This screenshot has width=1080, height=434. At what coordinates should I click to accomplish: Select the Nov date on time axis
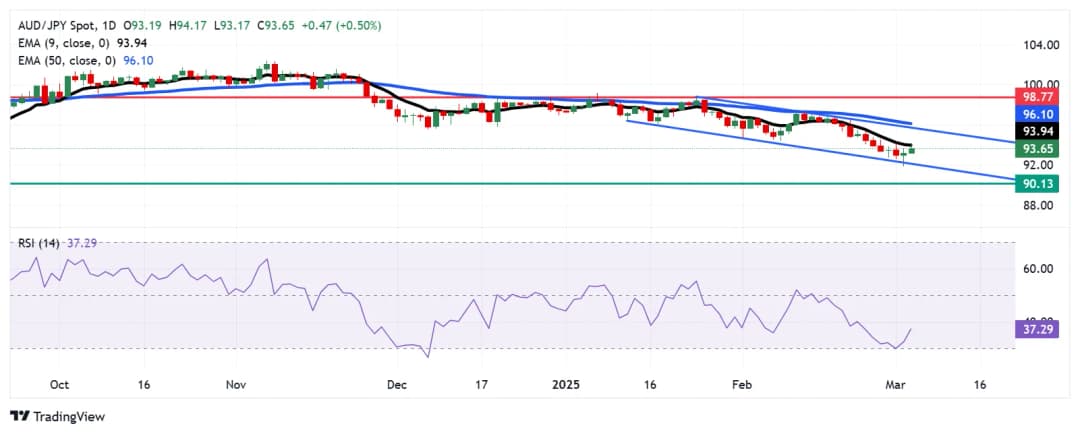click(x=236, y=384)
